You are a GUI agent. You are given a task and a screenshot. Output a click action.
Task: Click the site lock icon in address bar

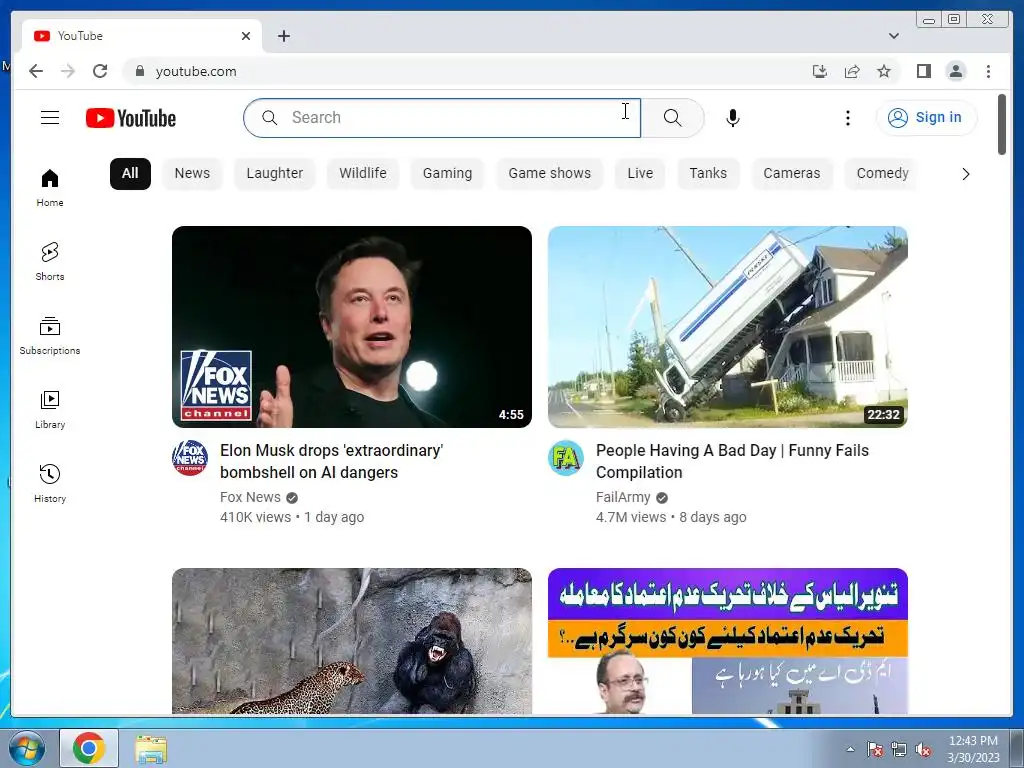(x=139, y=71)
